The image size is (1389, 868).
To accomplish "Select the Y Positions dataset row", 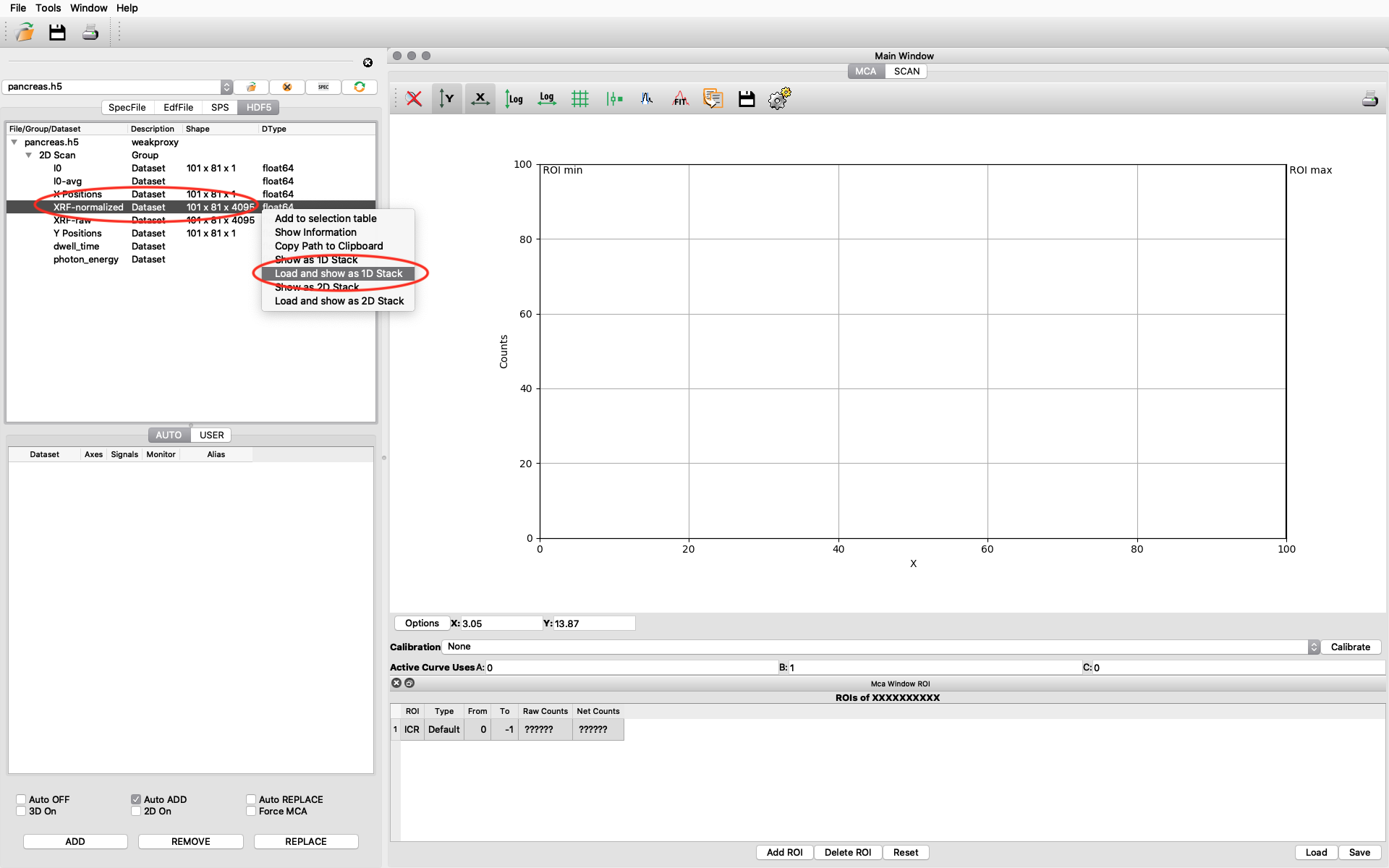I will pos(191,234).
